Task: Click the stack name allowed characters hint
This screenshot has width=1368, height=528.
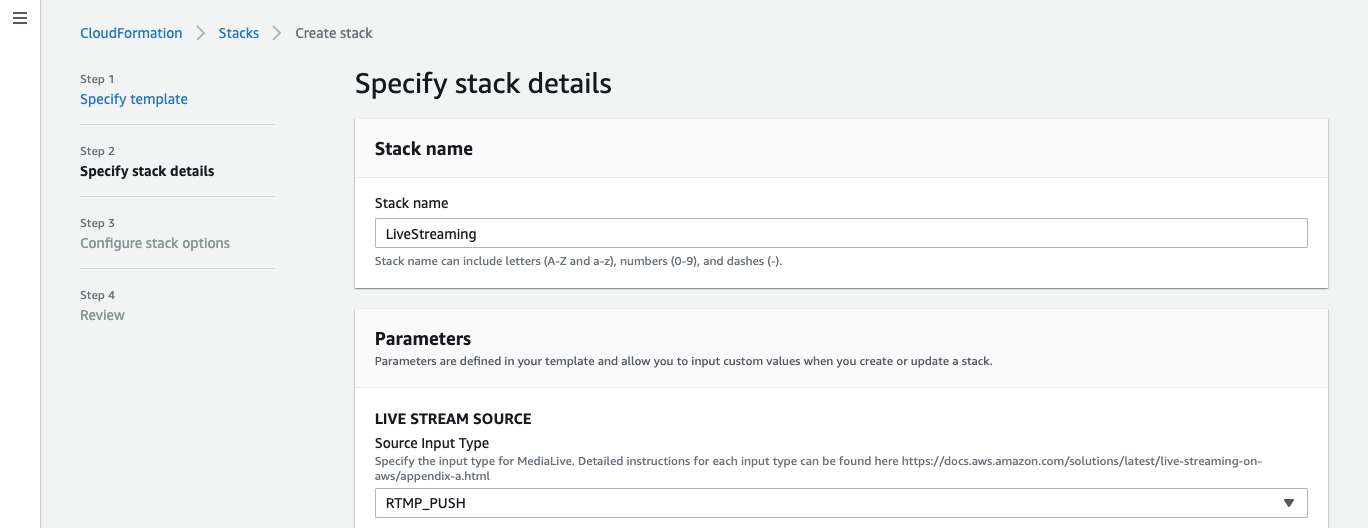Action: 578,261
